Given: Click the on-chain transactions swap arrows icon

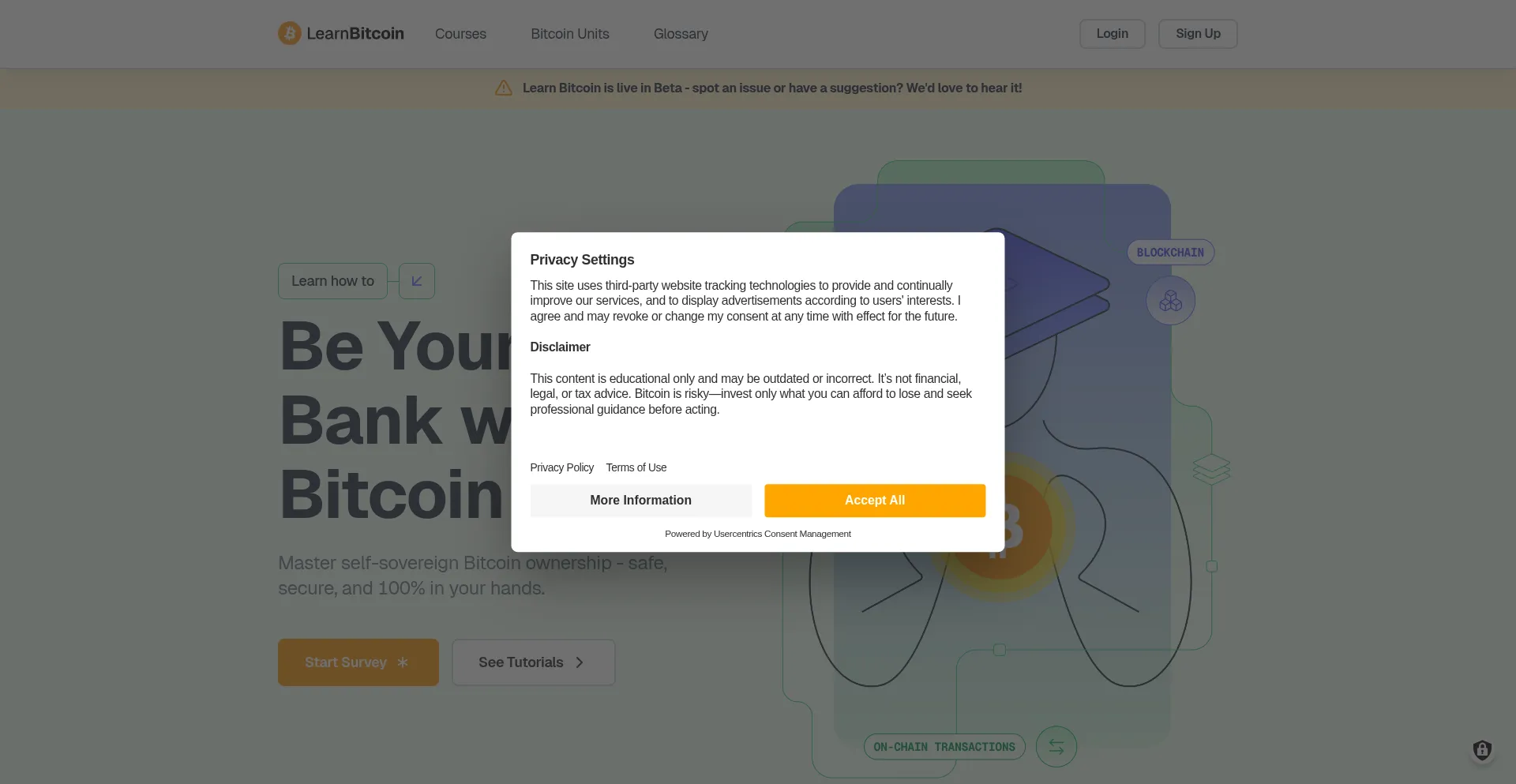Looking at the screenshot, I should pyautogui.click(x=1056, y=746).
